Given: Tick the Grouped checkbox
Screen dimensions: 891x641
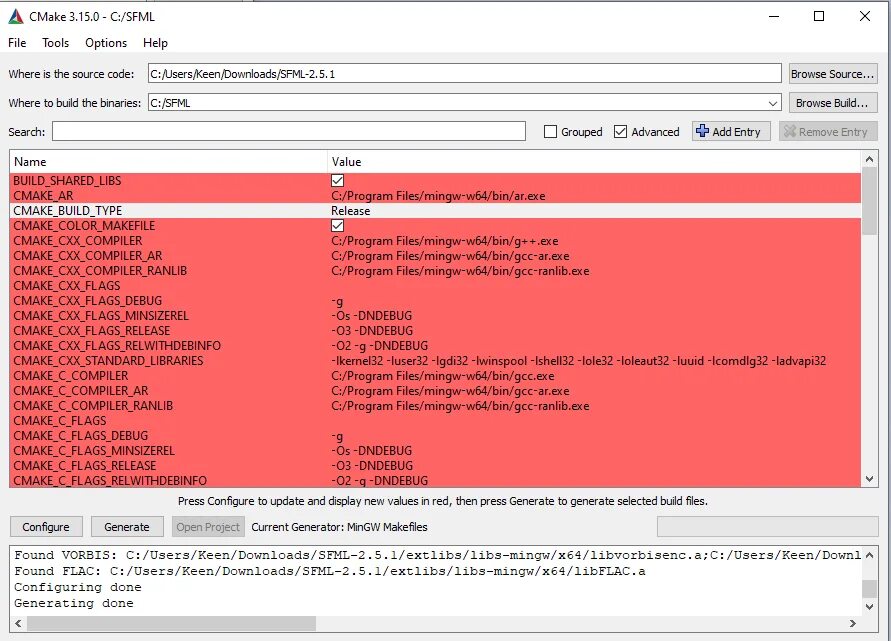Looking at the screenshot, I should pos(550,132).
